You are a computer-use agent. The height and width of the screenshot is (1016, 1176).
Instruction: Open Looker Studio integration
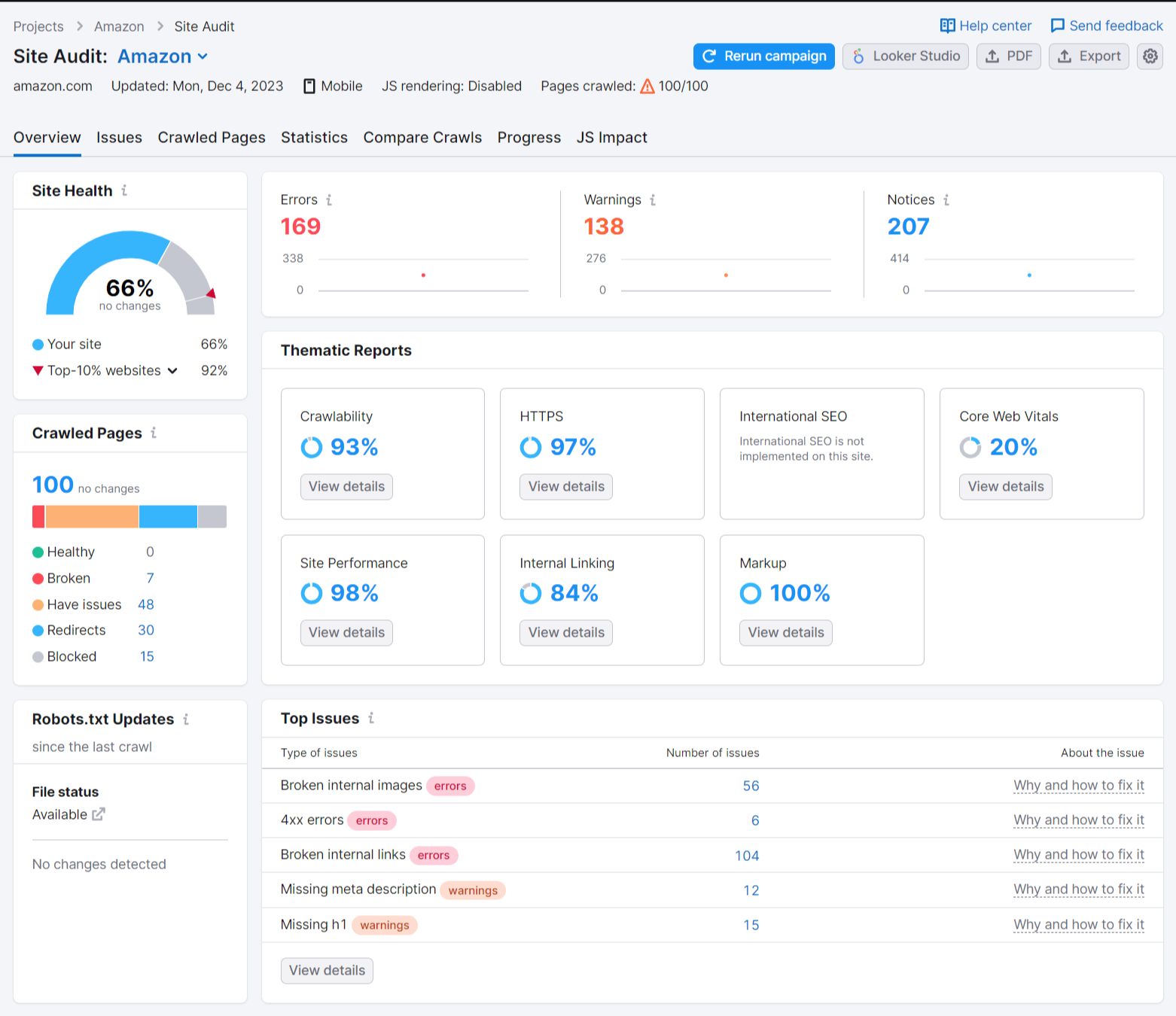pos(906,56)
